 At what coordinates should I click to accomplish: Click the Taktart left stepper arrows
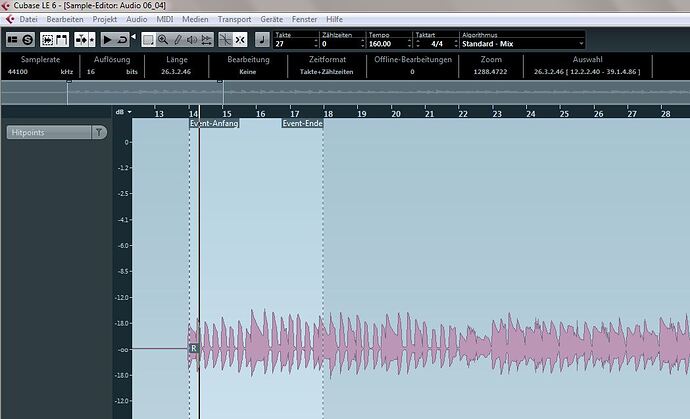coord(418,44)
